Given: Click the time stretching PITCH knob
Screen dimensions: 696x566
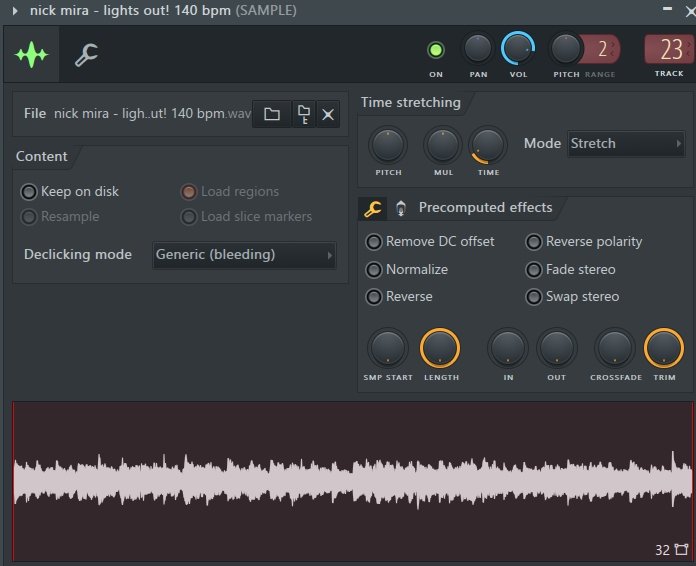Looking at the screenshot, I should 388,146.
